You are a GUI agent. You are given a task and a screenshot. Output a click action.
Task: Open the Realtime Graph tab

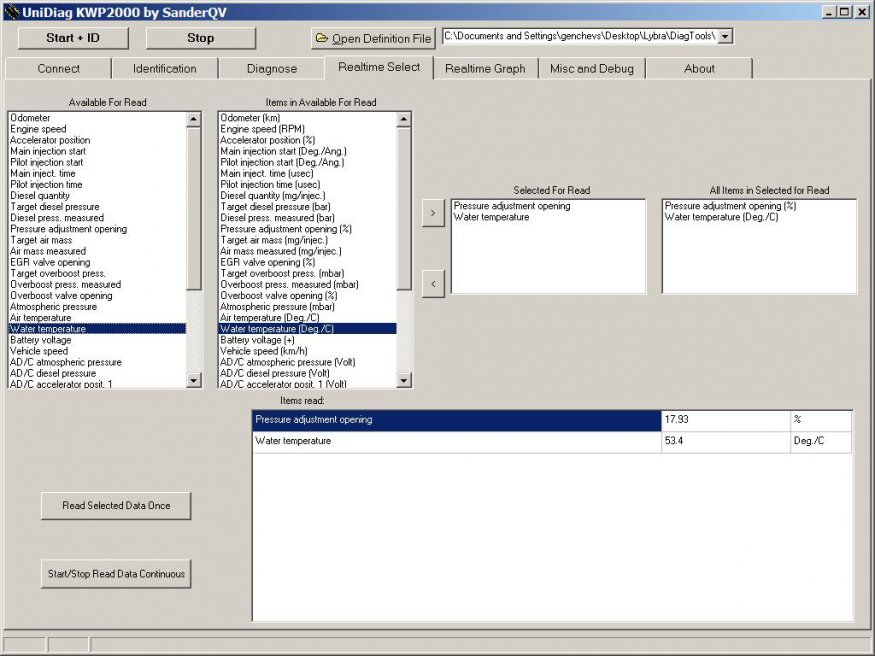(x=485, y=69)
